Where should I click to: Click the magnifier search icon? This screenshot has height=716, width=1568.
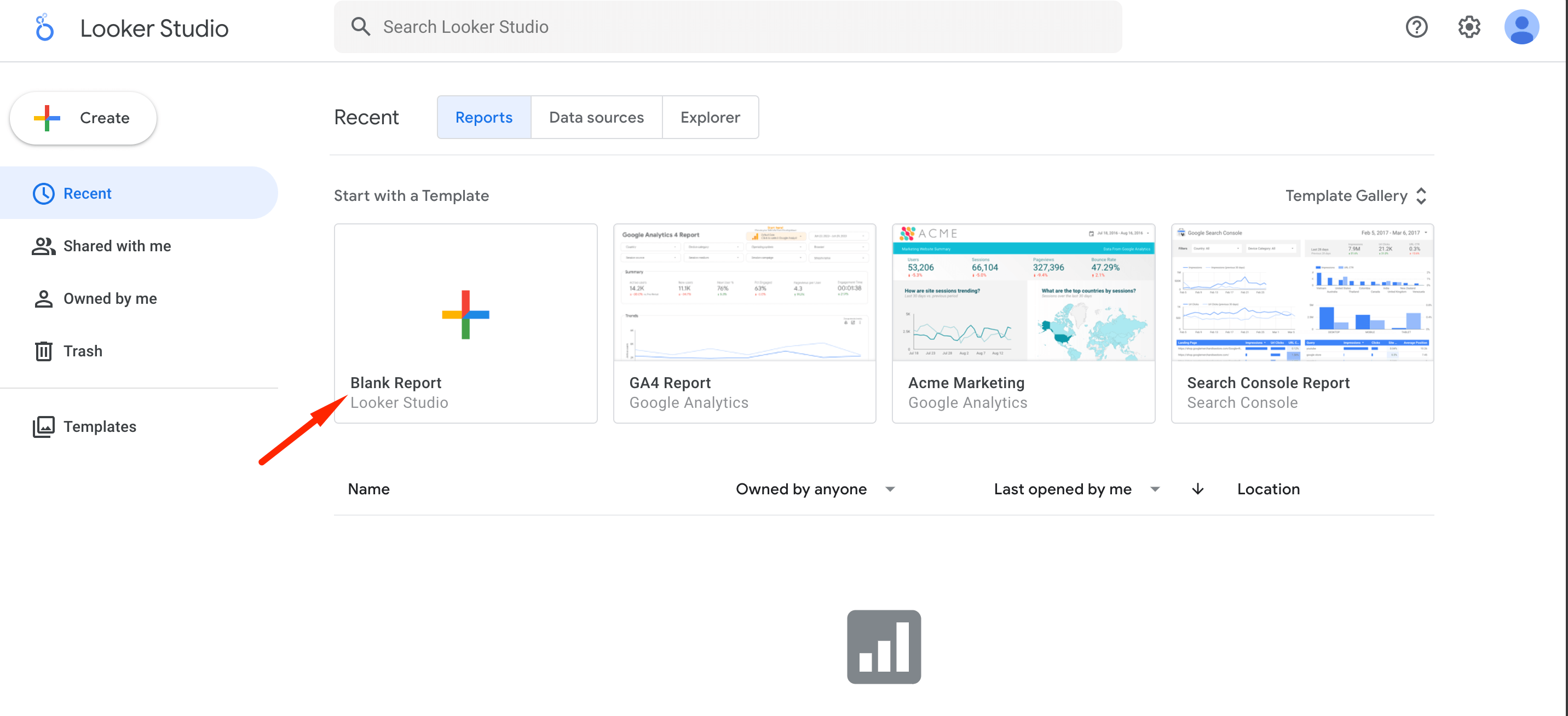[x=360, y=27]
